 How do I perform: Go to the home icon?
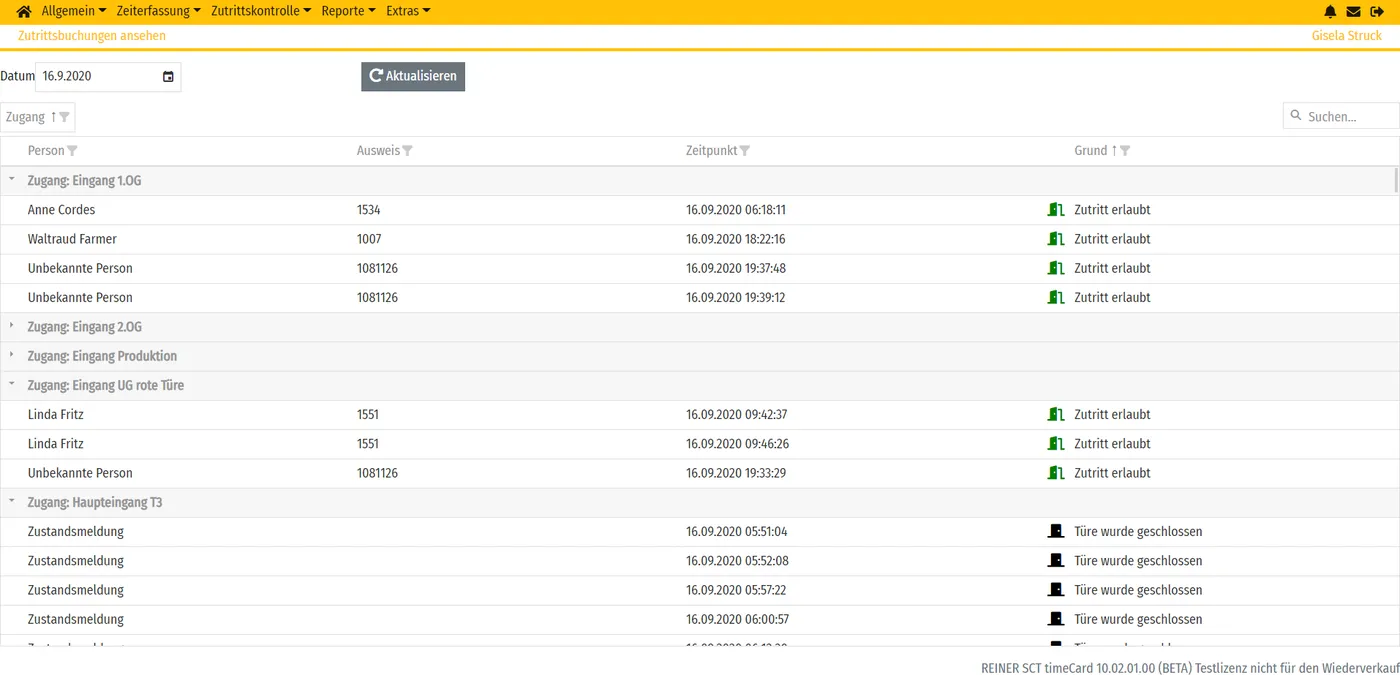(24, 11)
